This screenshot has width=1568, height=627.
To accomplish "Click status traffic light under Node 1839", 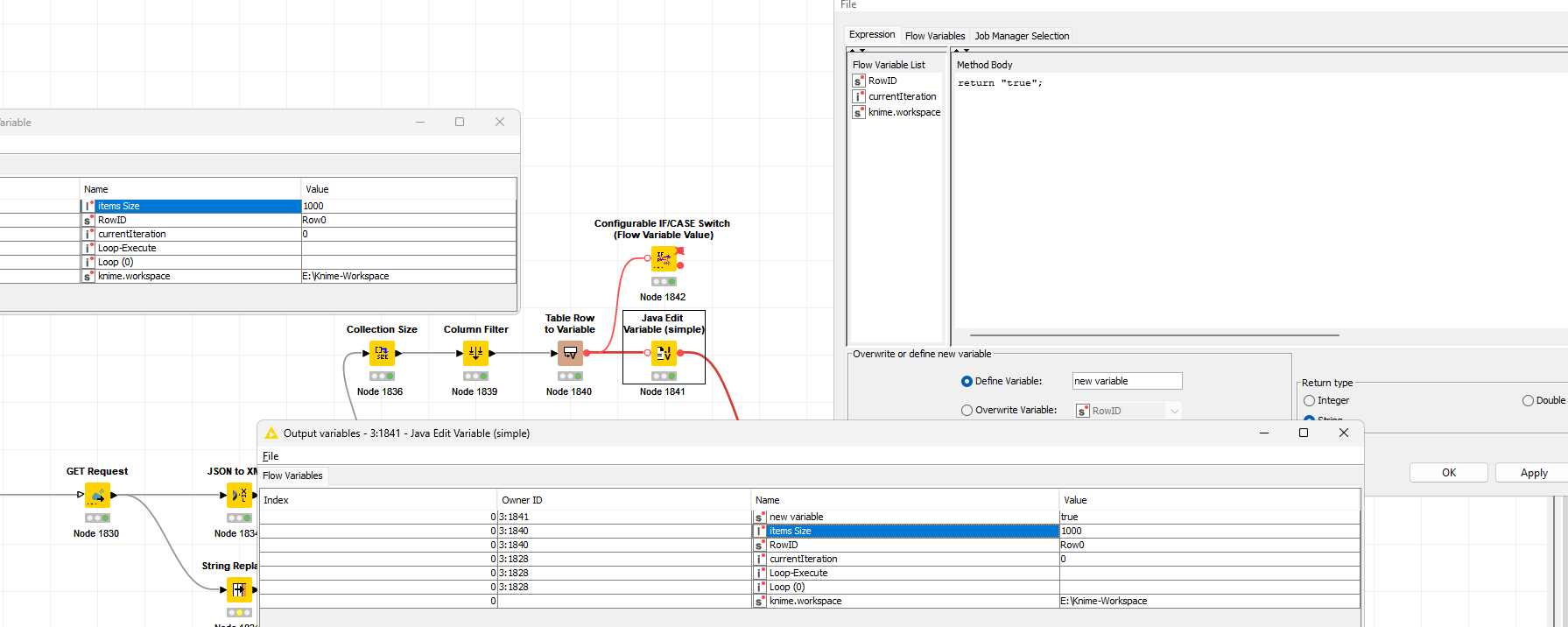I will tap(475, 377).
